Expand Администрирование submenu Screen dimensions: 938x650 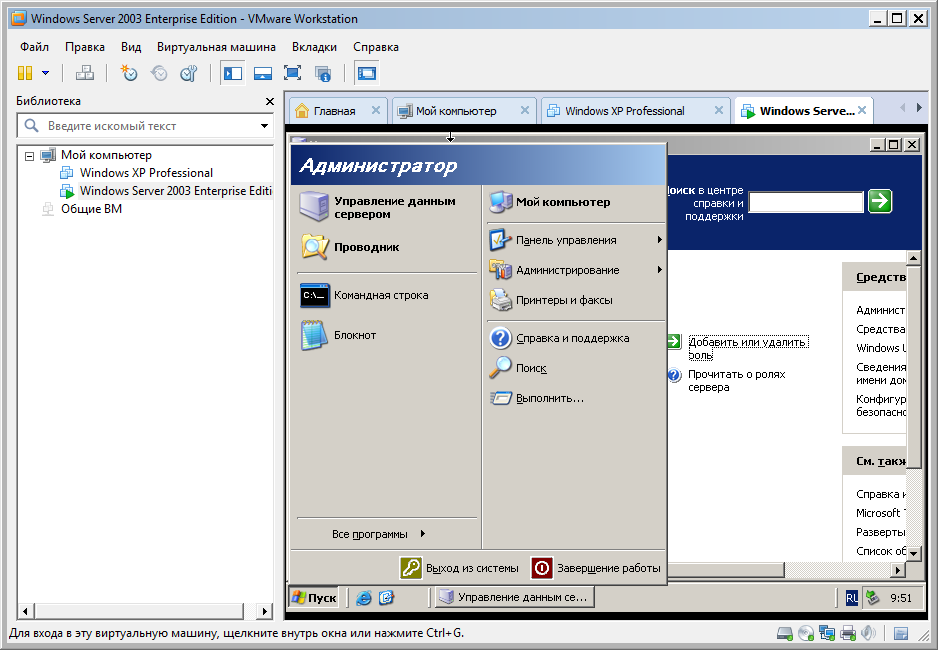[575, 270]
